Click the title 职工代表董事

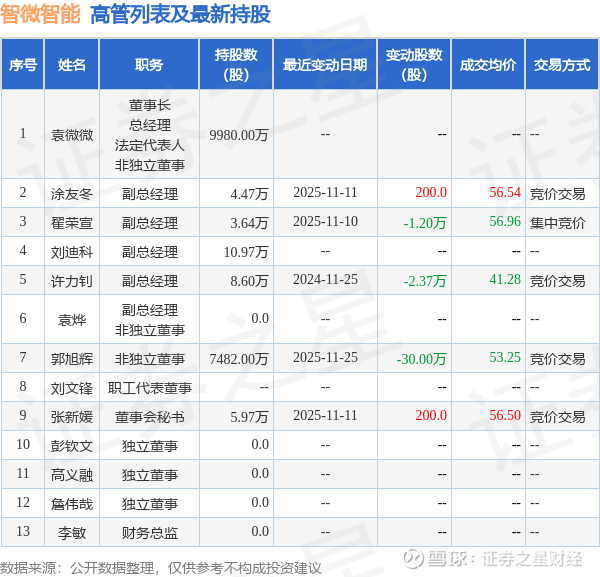[150, 388]
